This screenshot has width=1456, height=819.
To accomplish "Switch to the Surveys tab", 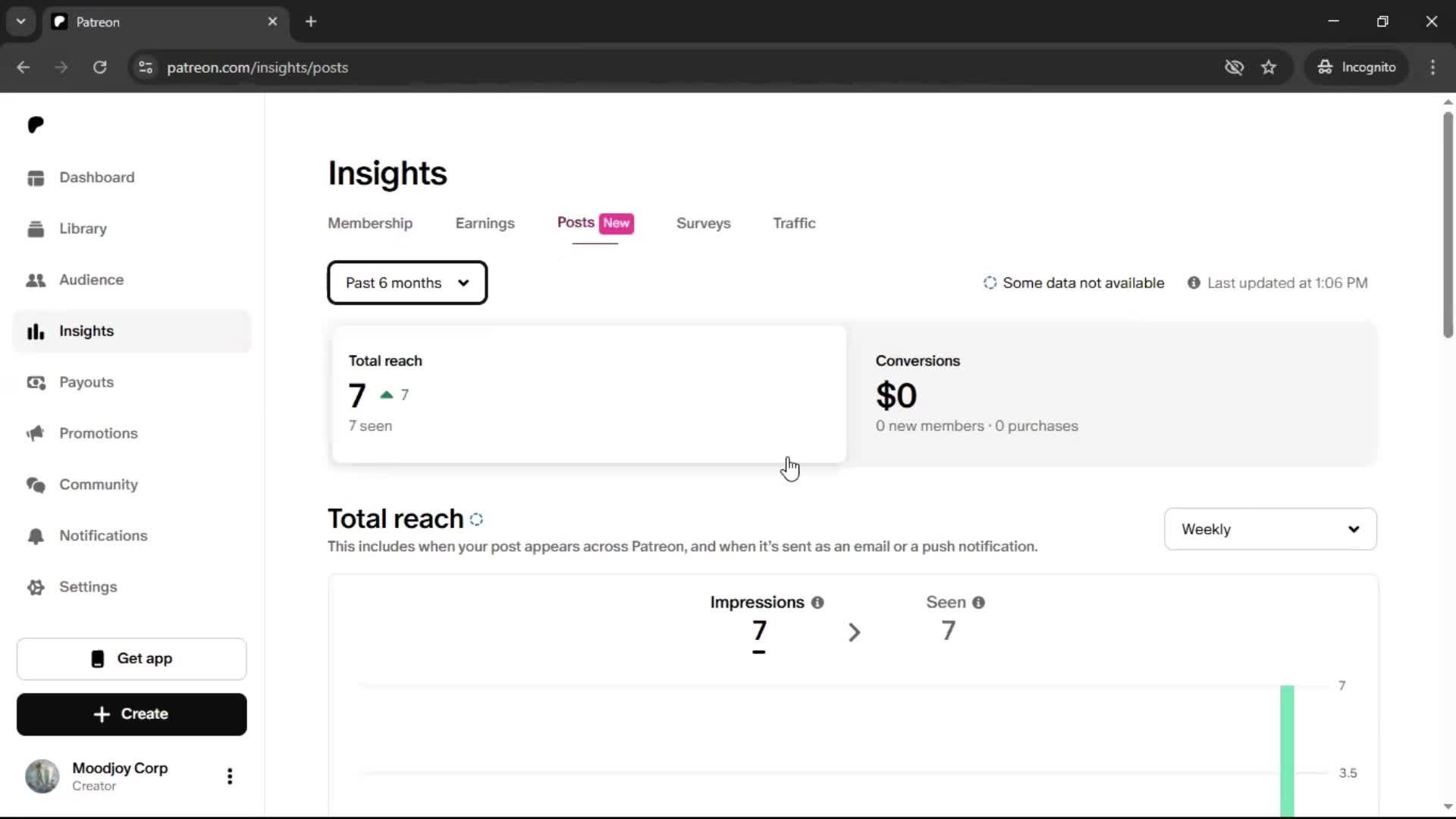I will click(x=704, y=223).
